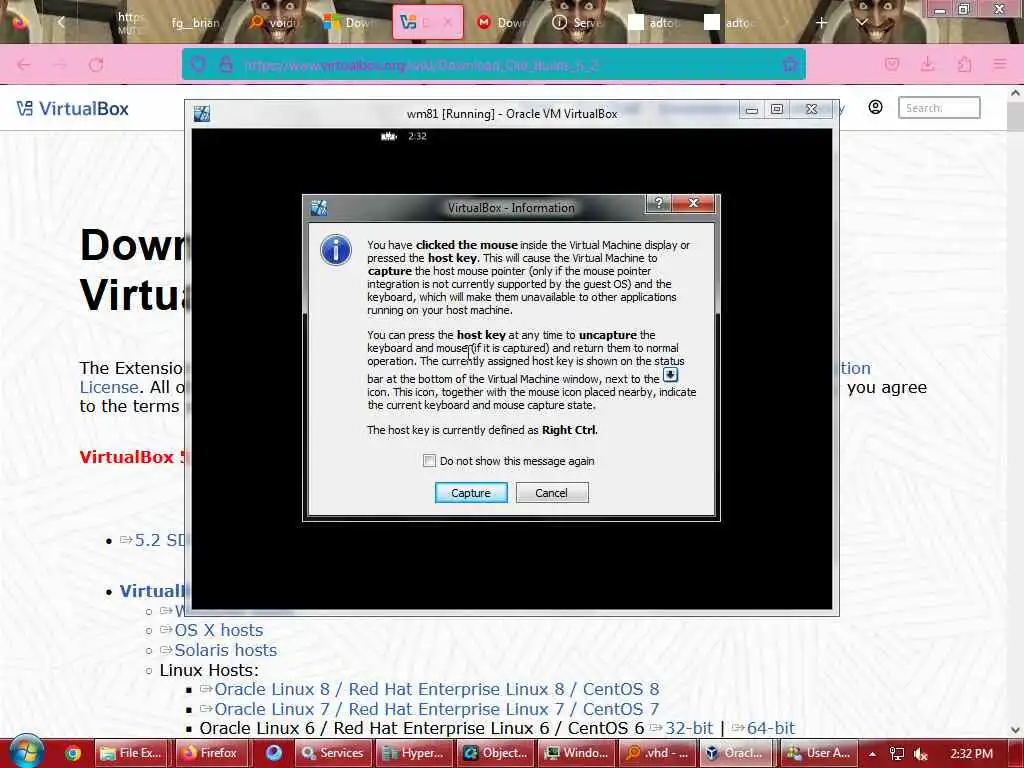This screenshot has width=1024, height=768.
Task: Switch to '.vhd - ...' taskbar button
Action: click(657, 753)
